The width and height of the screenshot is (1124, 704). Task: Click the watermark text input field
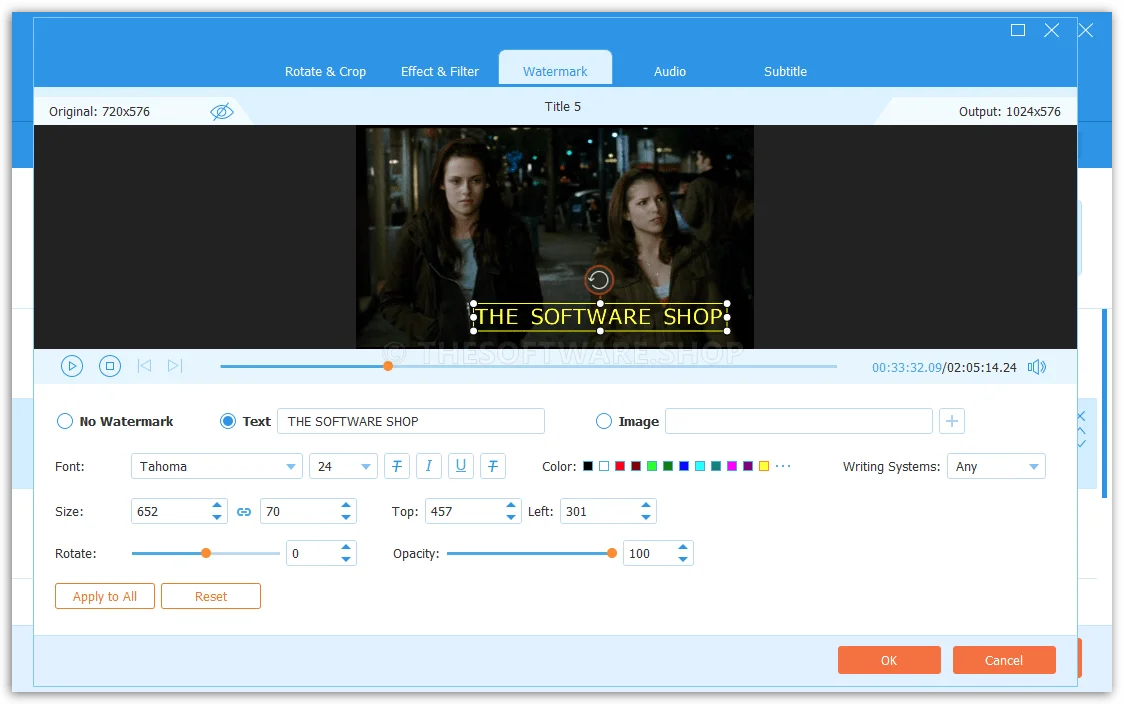click(x=411, y=422)
